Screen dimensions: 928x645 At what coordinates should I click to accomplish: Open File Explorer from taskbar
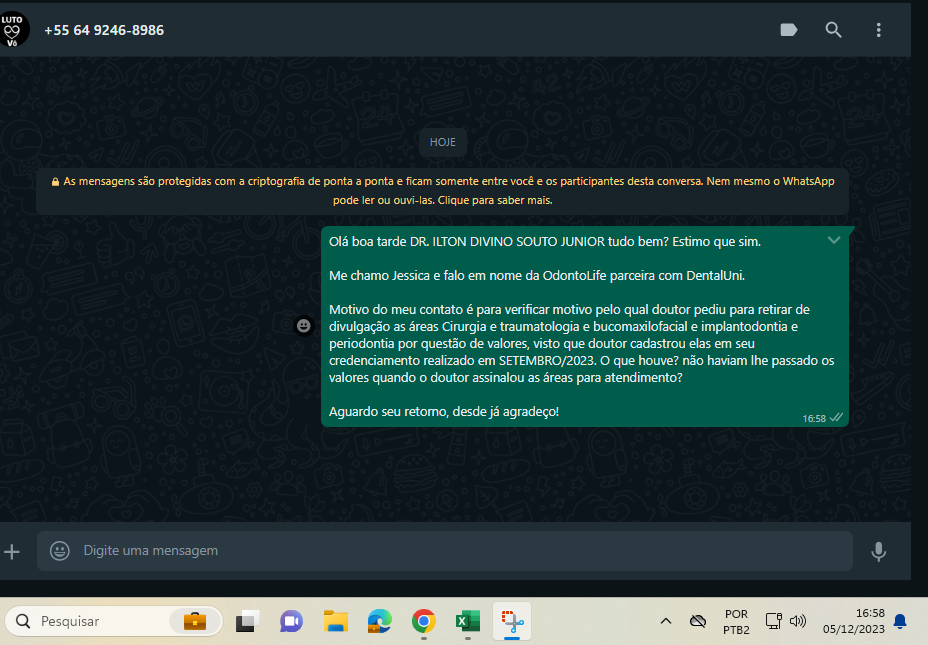(336, 621)
